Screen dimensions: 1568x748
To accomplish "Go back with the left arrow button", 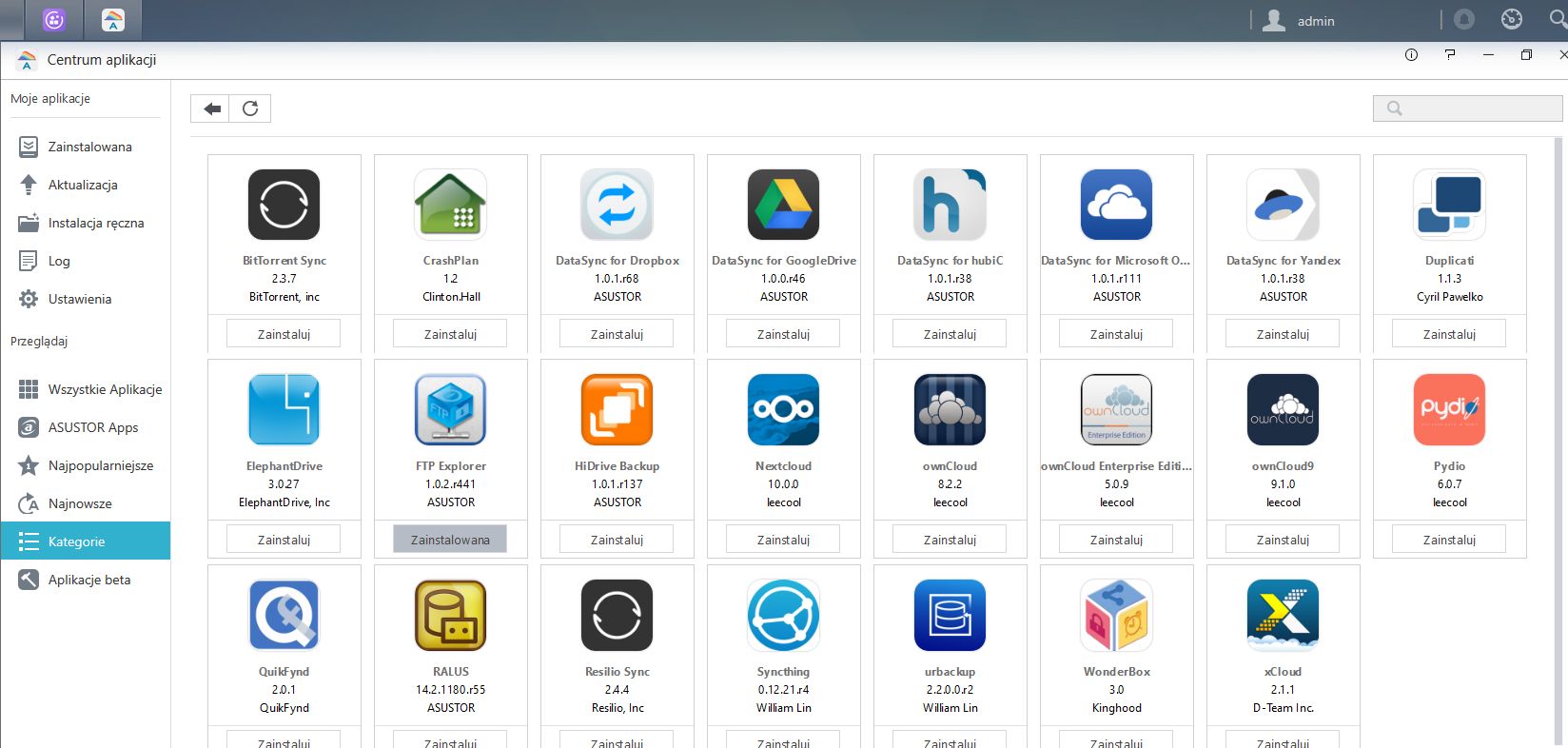I will pos(210,108).
